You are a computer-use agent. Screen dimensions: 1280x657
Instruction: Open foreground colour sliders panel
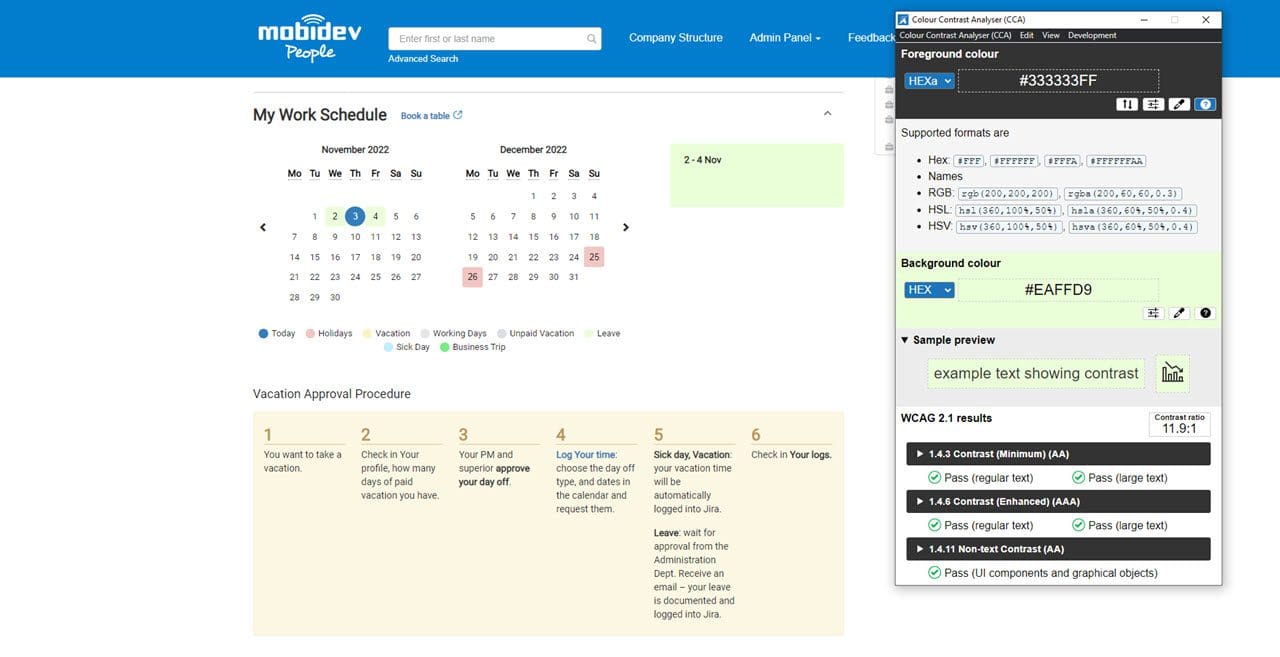pos(1153,104)
